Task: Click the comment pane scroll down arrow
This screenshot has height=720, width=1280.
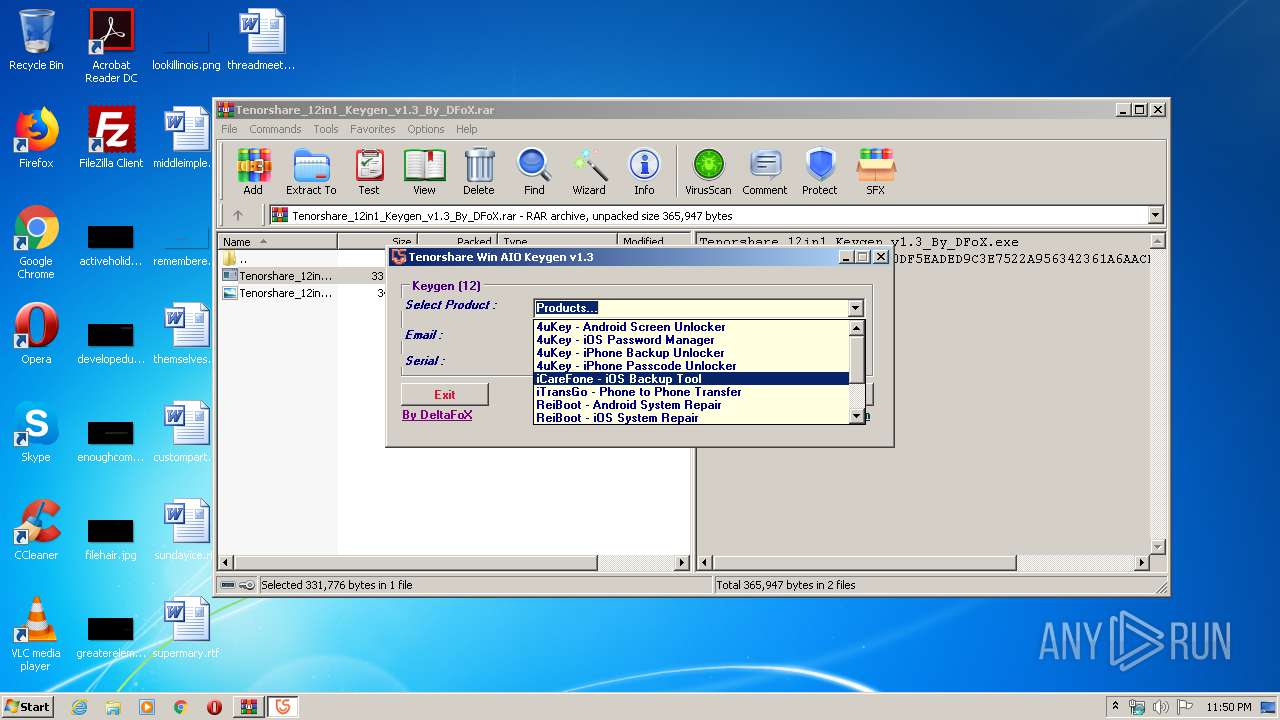Action: [1158, 547]
